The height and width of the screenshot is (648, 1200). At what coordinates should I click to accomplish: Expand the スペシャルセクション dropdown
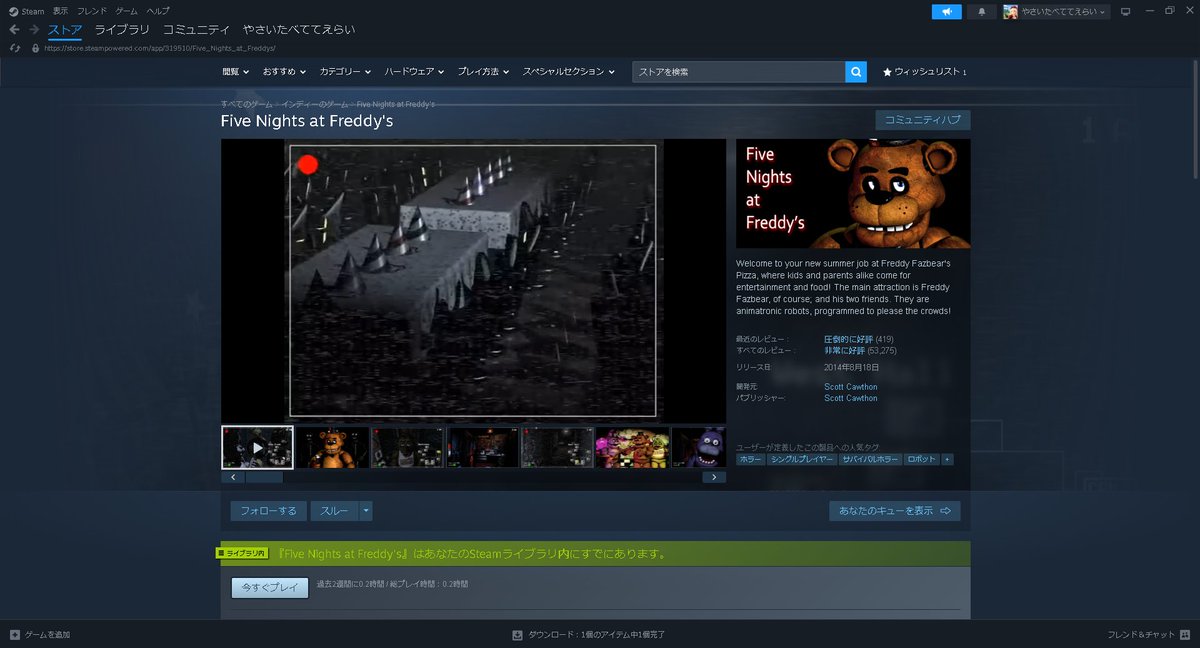568,72
